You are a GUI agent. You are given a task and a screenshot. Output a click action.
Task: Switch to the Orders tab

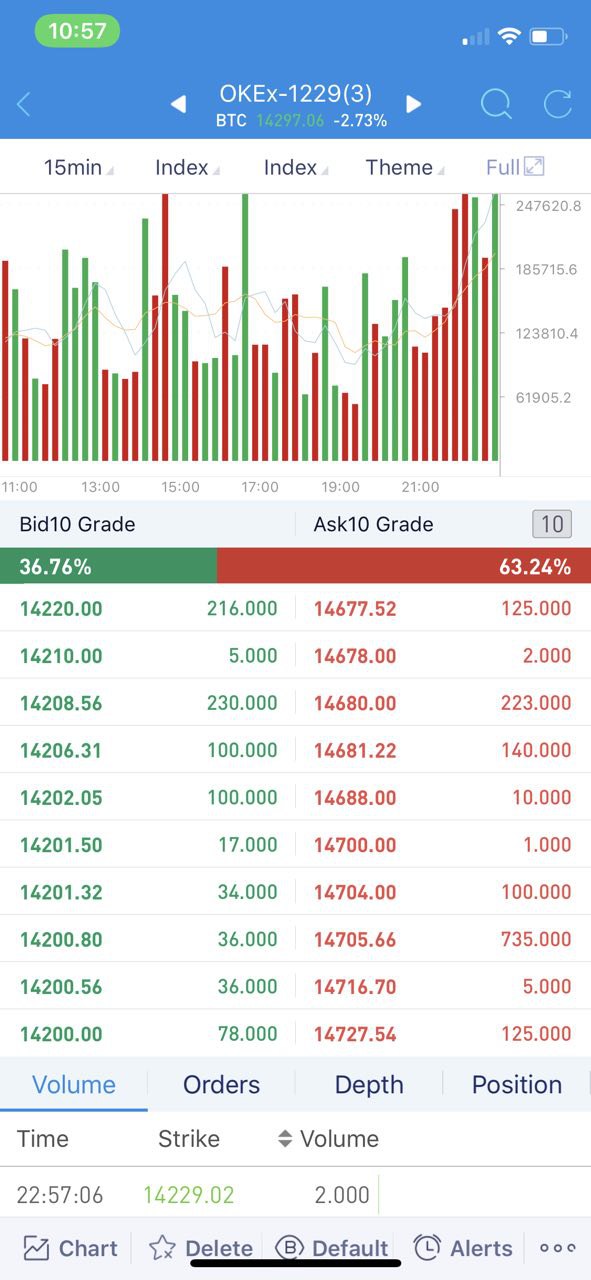point(221,1084)
